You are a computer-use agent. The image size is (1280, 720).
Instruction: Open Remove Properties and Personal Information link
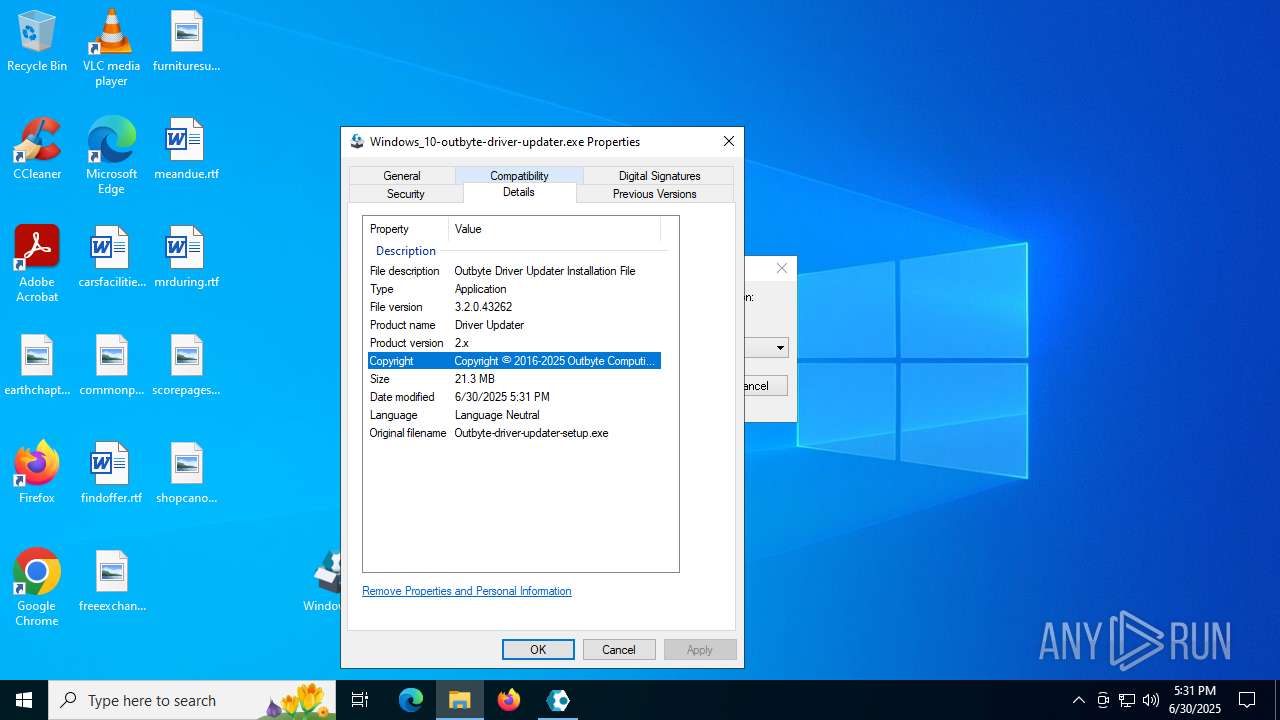coord(467,591)
